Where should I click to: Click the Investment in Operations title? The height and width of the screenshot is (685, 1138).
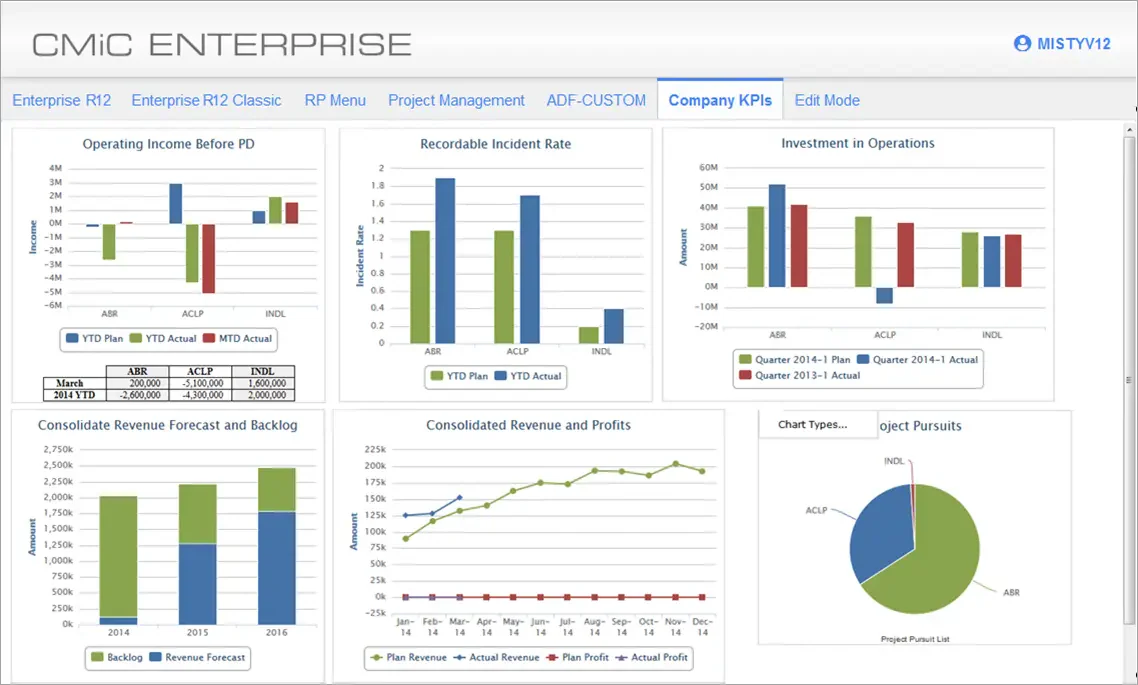tap(858, 143)
